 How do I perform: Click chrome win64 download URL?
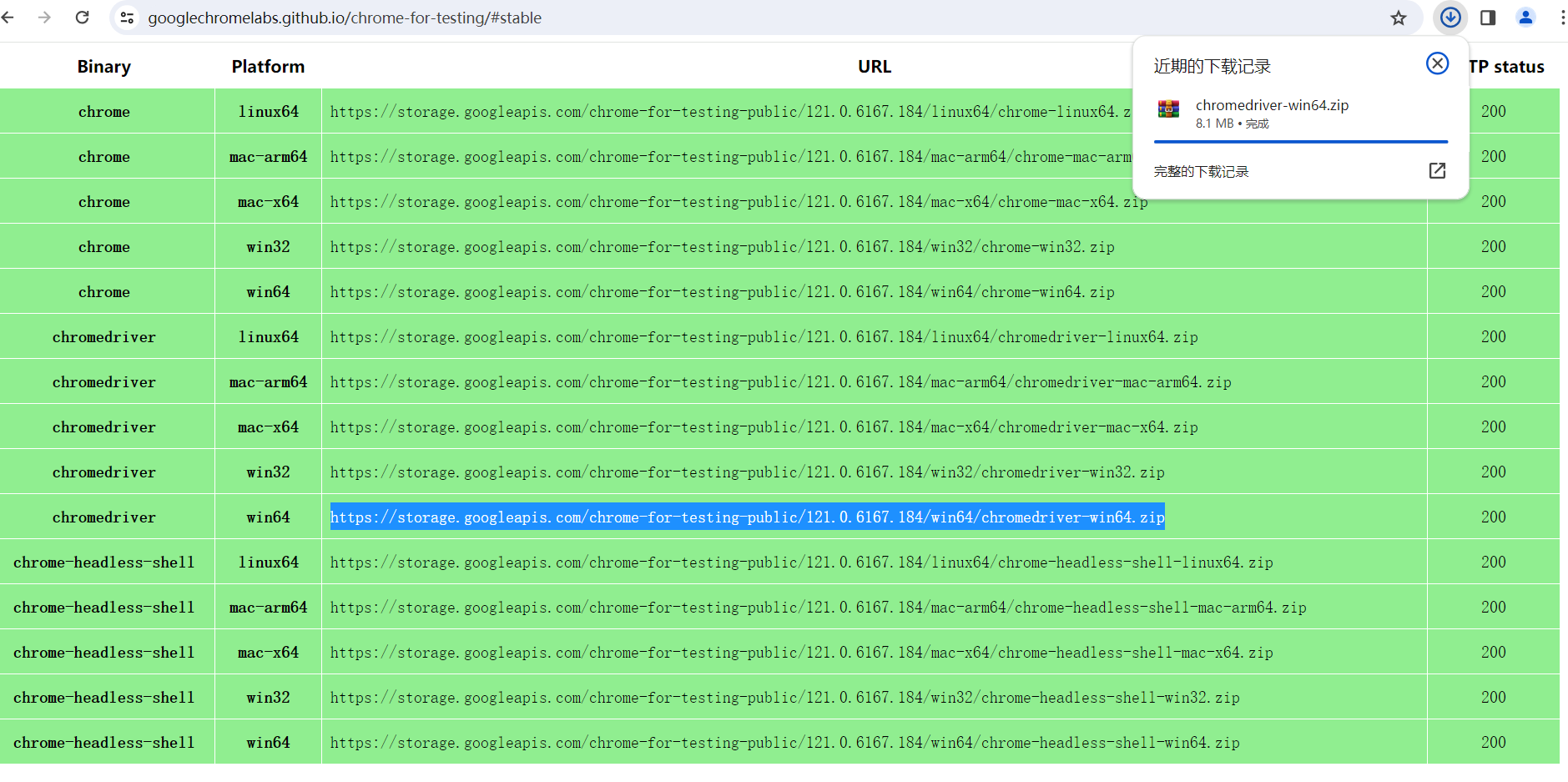pos(722,292)
